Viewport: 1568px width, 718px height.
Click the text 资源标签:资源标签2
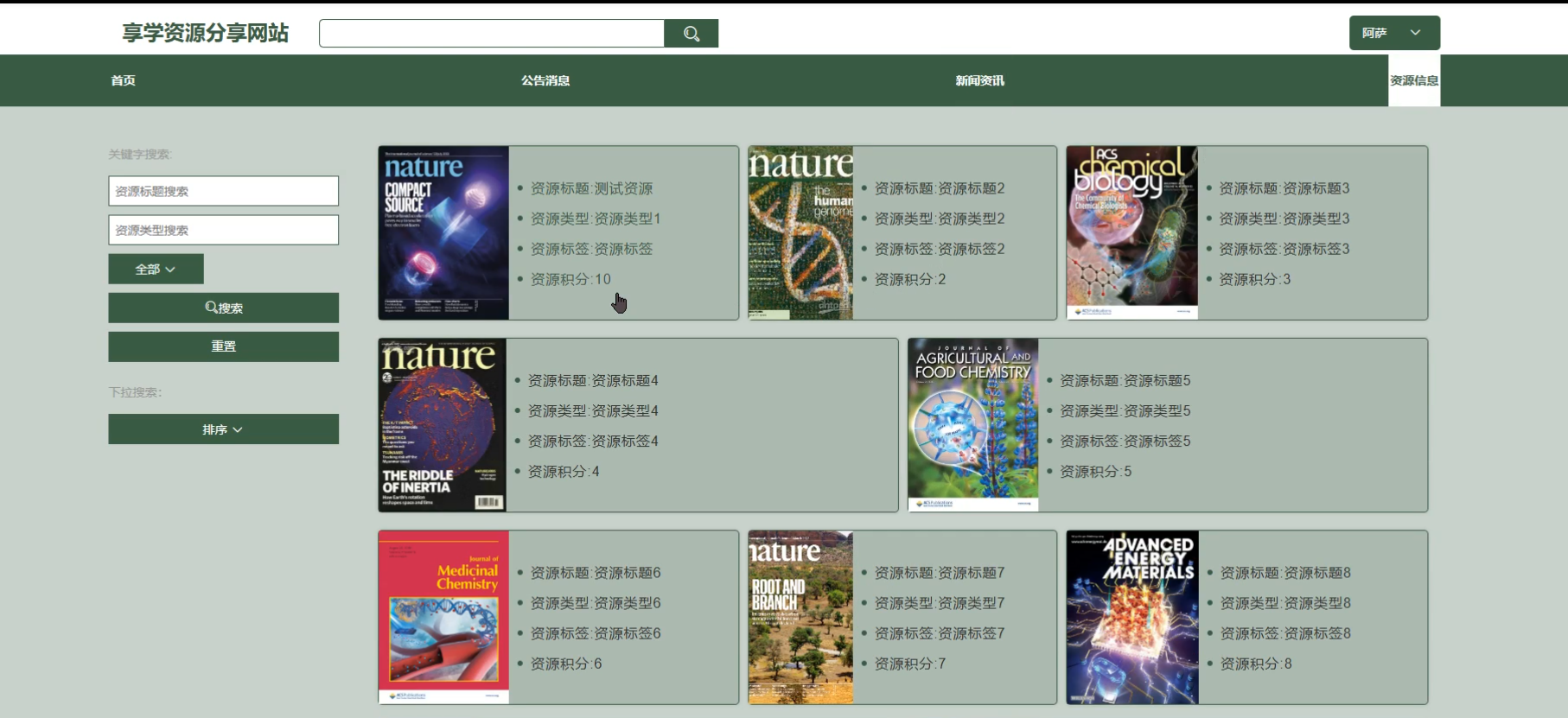[940, 249]
